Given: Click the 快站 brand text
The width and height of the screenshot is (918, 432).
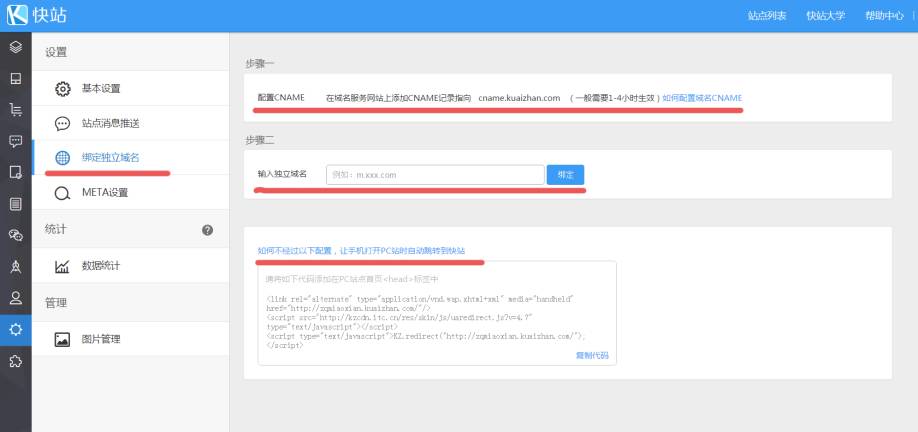Looking at the screenshot, I should 50,15.
